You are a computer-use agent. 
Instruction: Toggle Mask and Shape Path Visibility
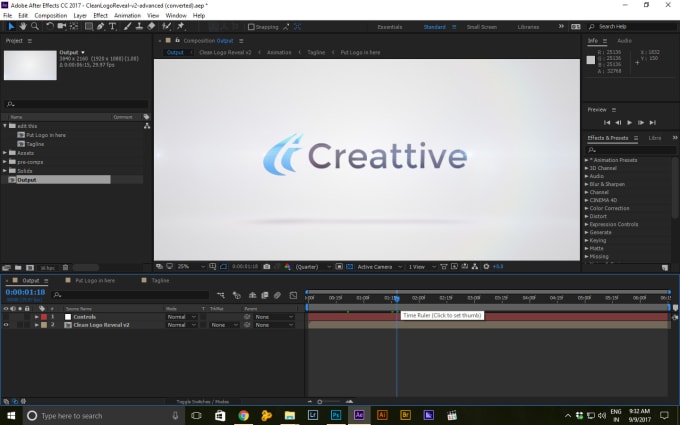point(223,267)
